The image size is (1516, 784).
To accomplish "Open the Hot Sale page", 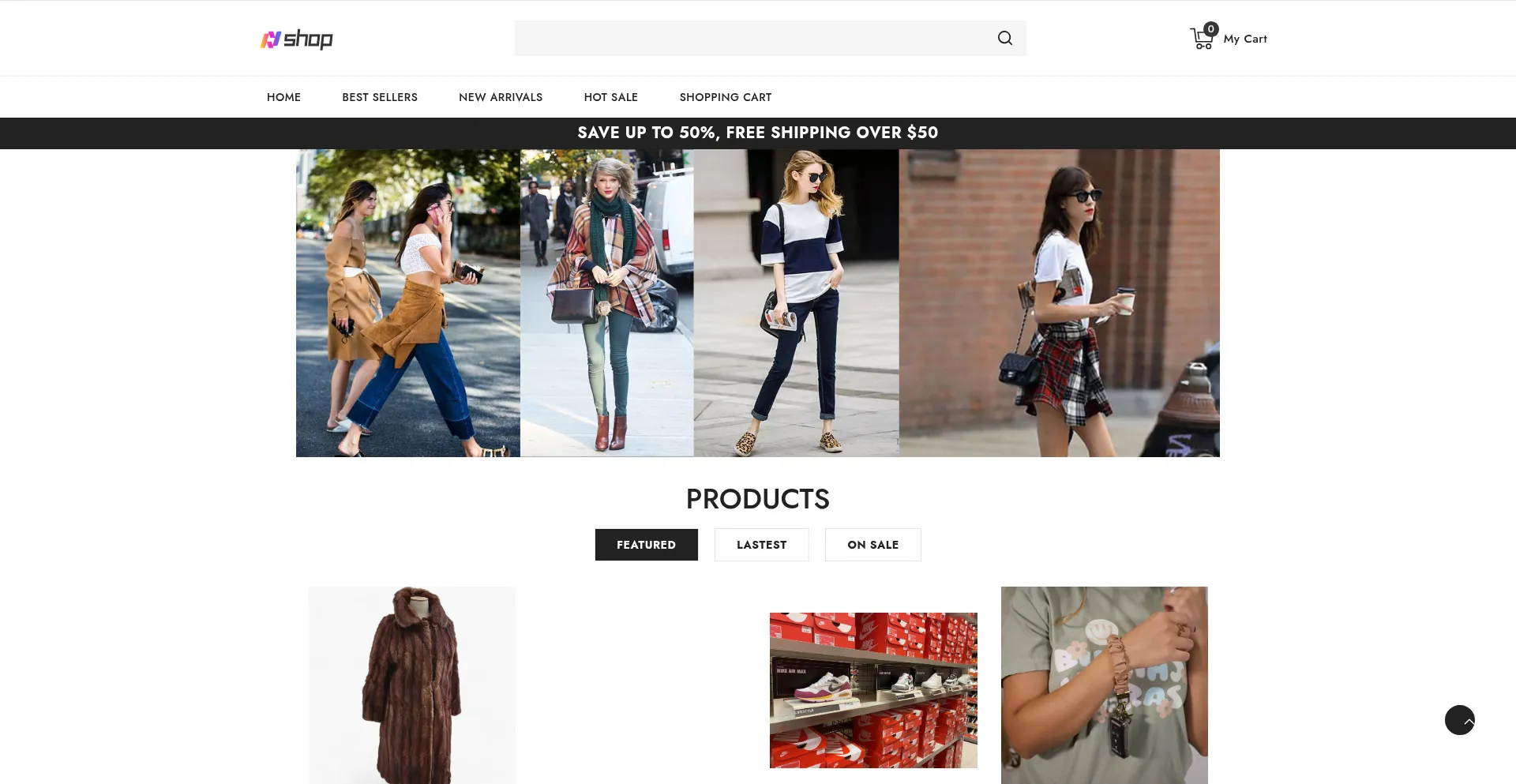I will pyautogui.click(x=610, y=97).
